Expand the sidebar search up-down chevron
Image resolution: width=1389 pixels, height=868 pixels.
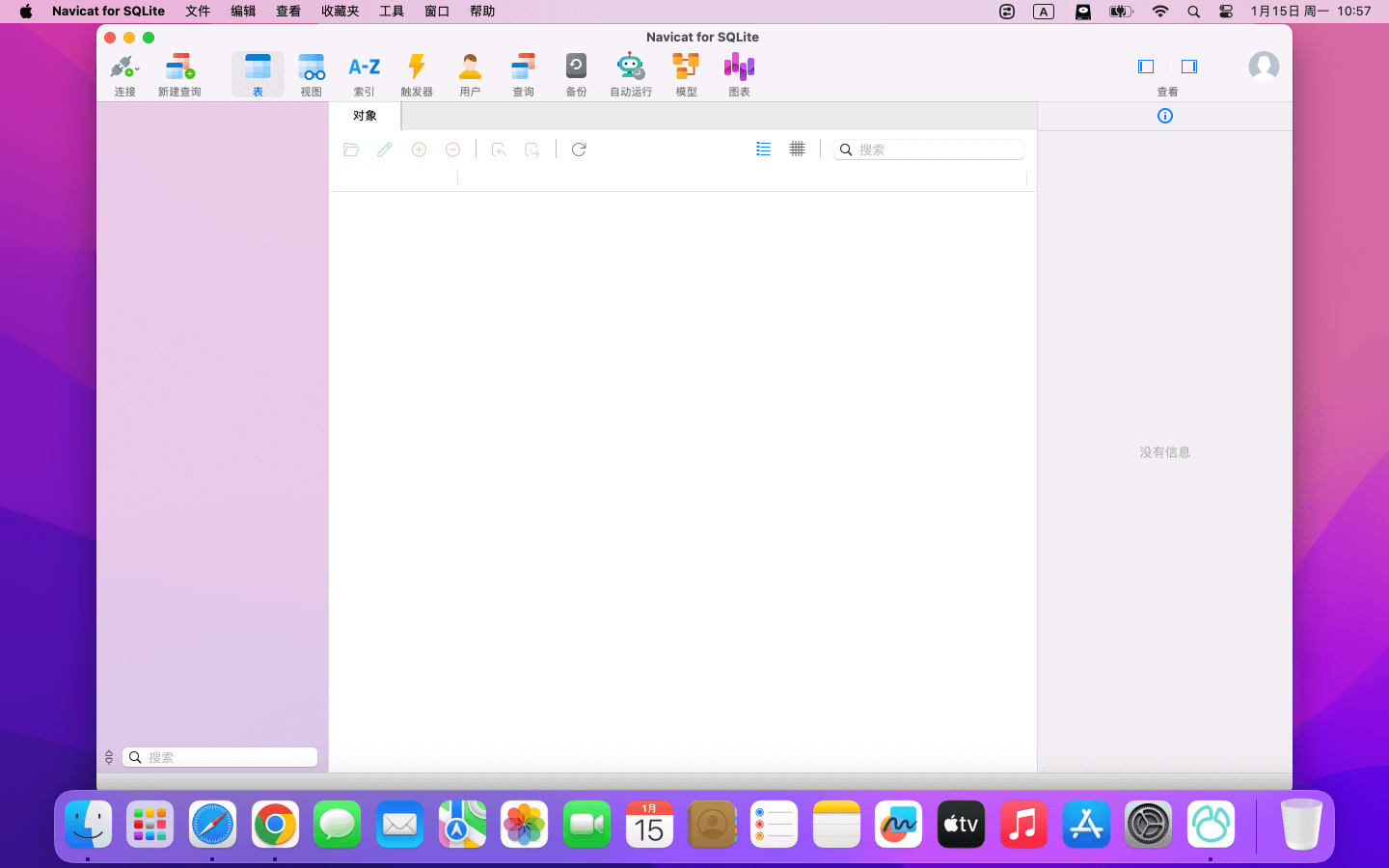(x=109, y=757)
